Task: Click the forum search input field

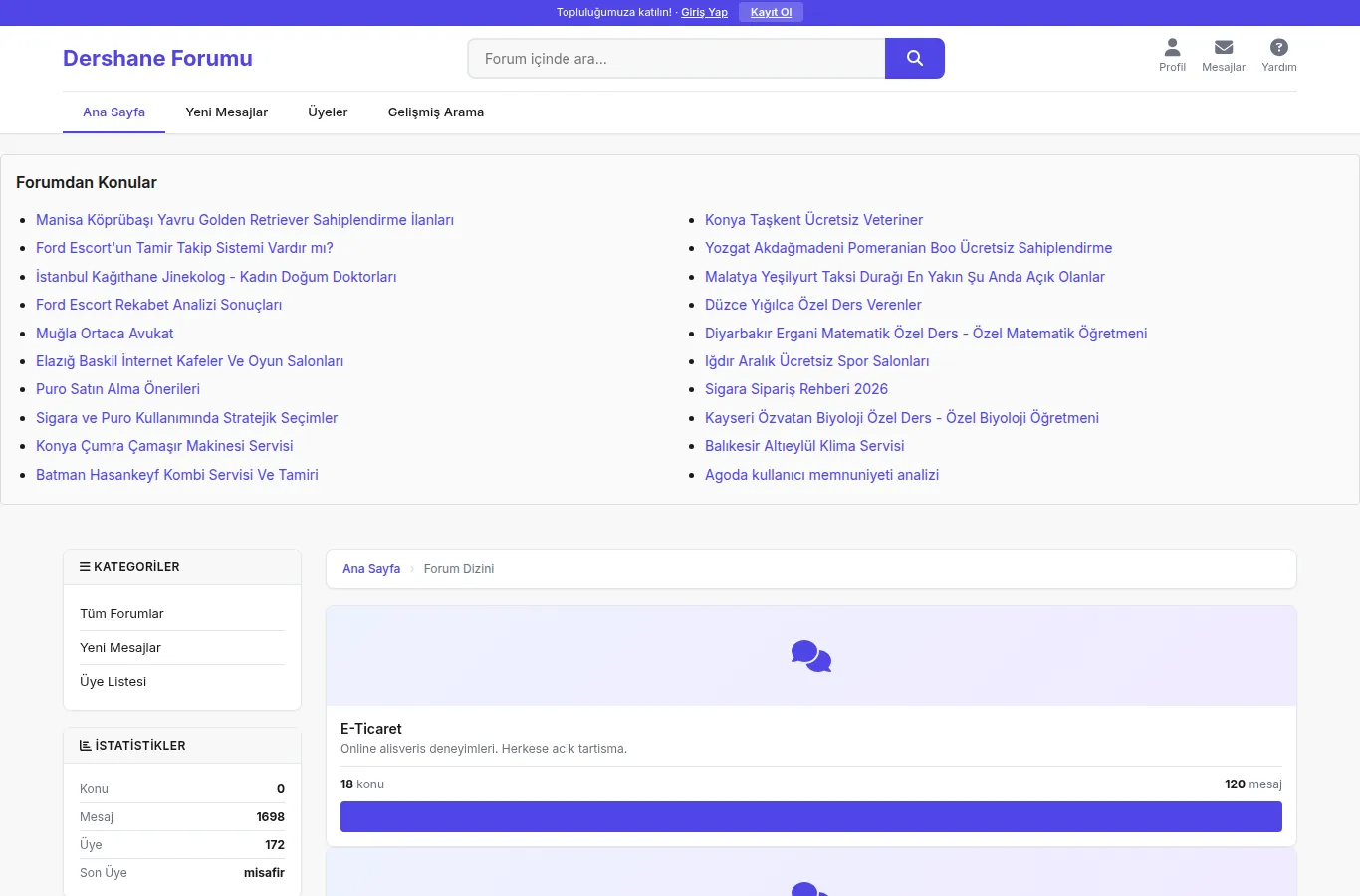Action: [x=676, y=58]
